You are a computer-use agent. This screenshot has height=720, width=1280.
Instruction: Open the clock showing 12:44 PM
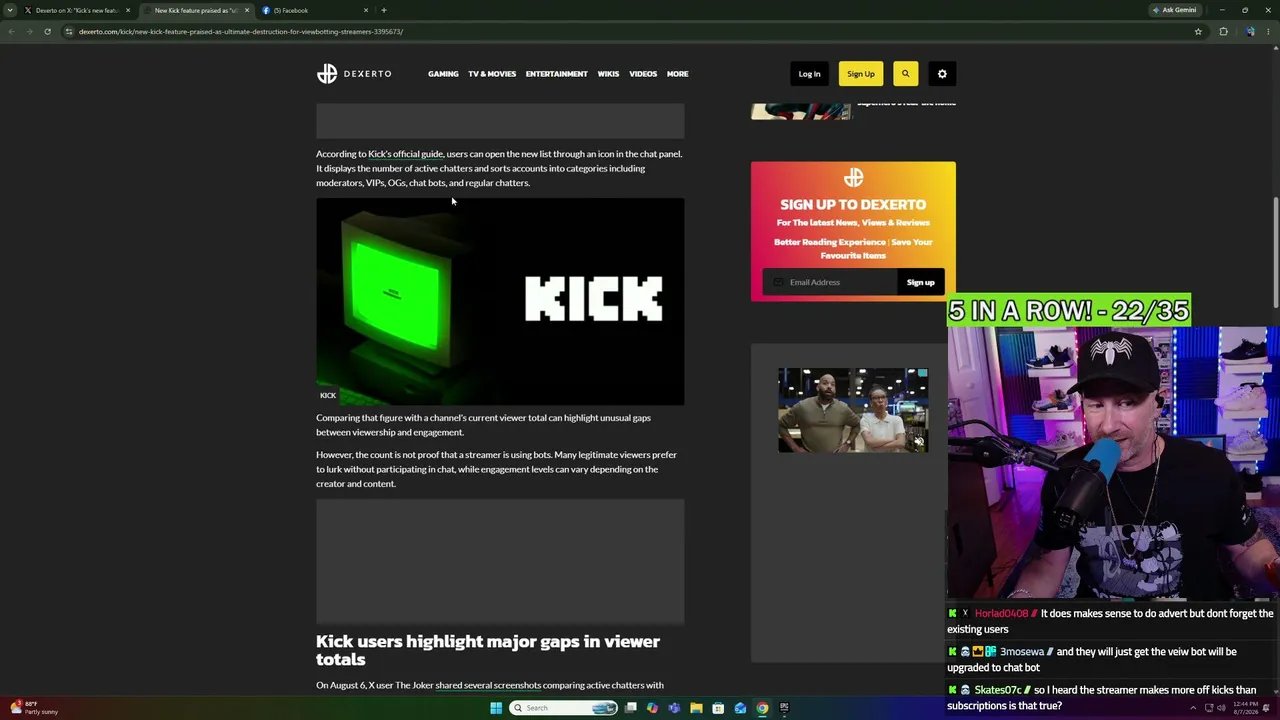click(x=1246, y=708)
